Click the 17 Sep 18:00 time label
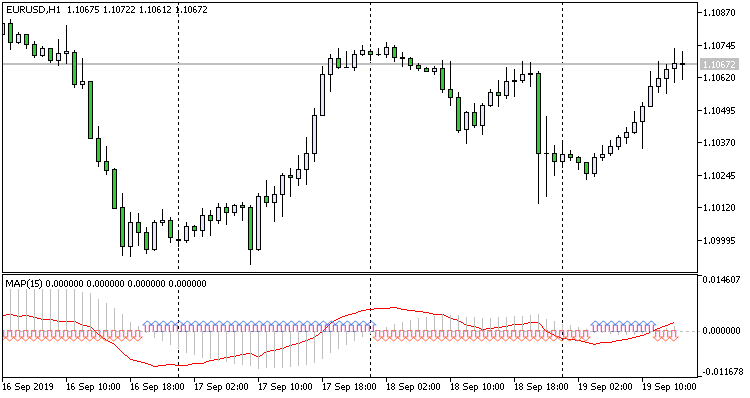 pos(349,387)
